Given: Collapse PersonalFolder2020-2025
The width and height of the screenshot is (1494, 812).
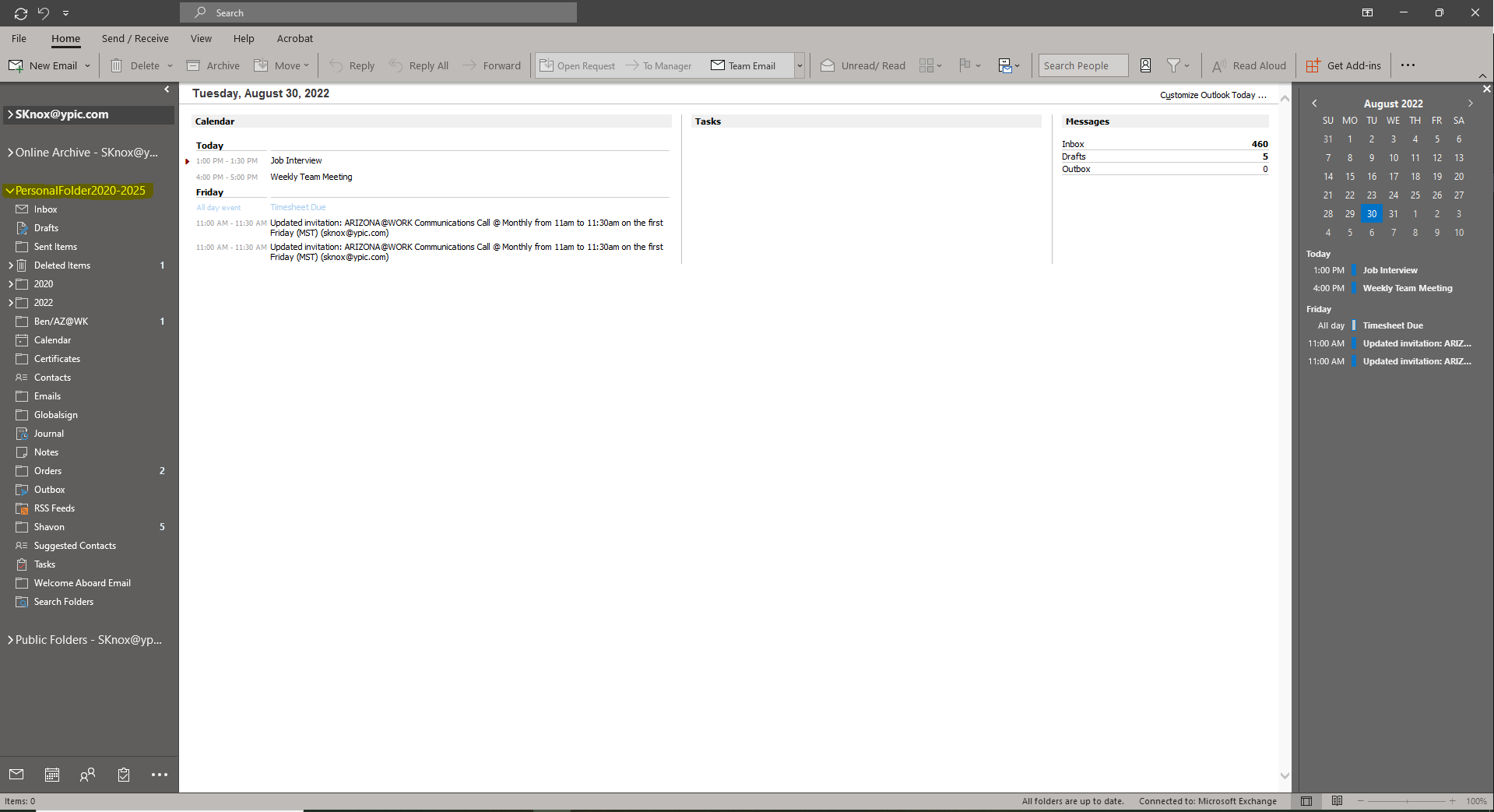Looking at the screenshot, I should pyautogui.click(x=10, y=191).
